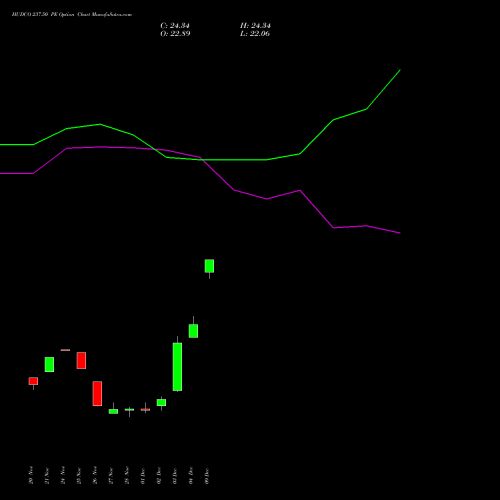Image resolution: width=500 pixels, height=500 pixels.
Task: Select the 27 Nov date label
Action: [x=111, y=475]
